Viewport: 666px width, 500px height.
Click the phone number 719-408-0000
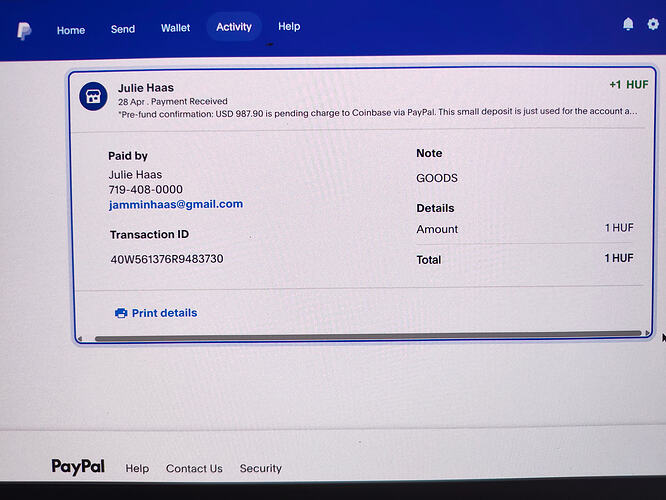(146, 189)
